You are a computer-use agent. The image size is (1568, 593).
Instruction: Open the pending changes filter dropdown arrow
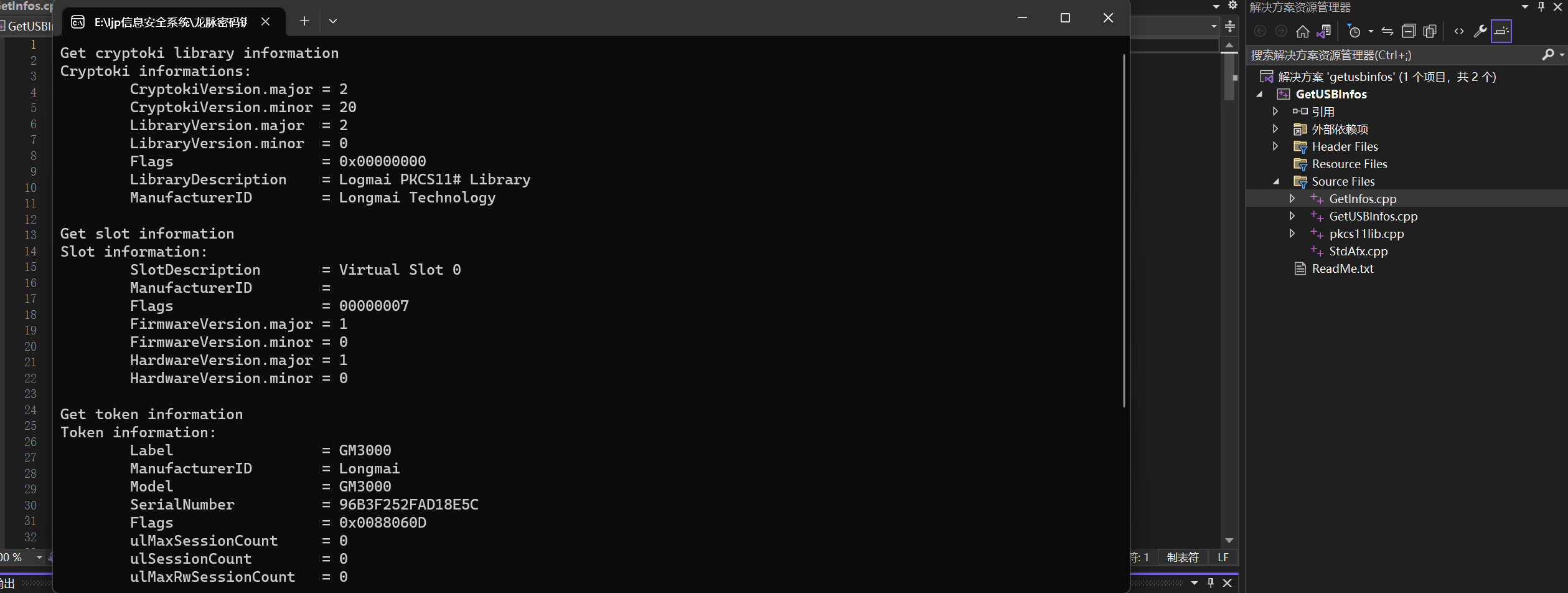tap(1371, 31)
